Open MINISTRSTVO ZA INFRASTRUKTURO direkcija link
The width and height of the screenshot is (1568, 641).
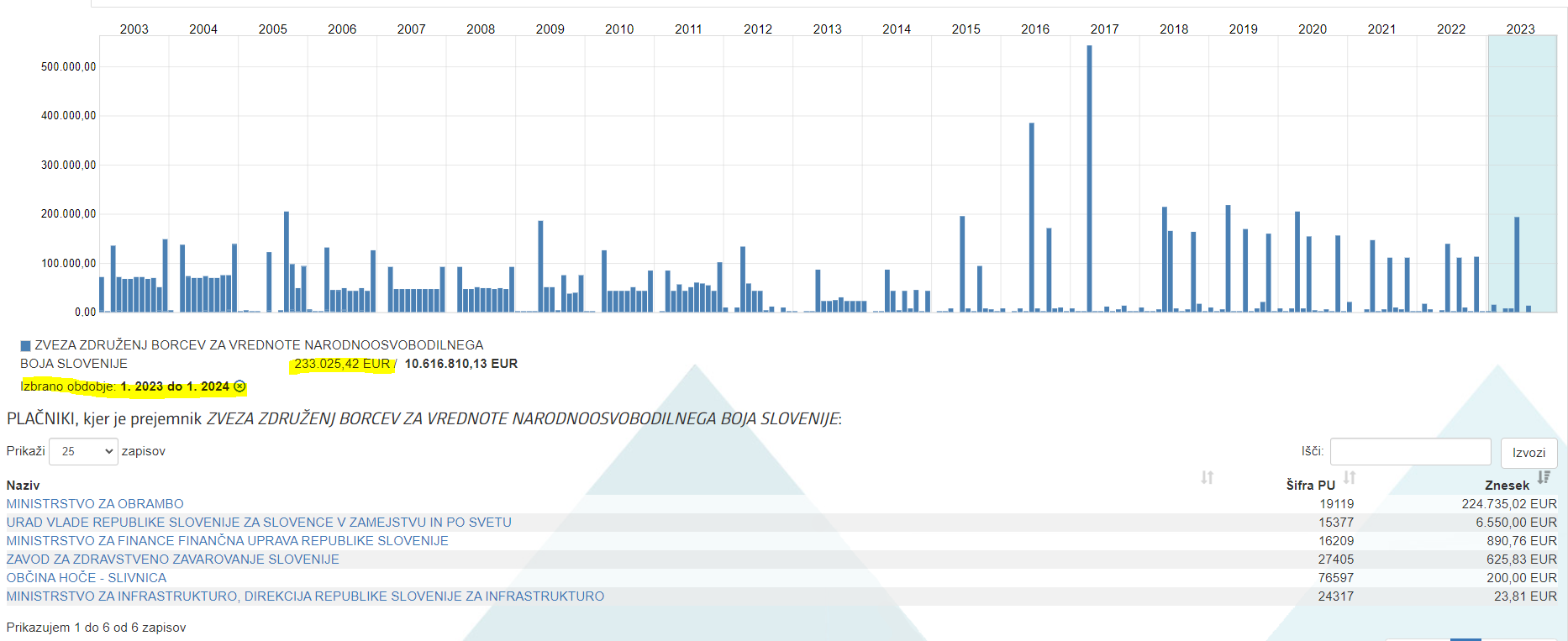305,596
